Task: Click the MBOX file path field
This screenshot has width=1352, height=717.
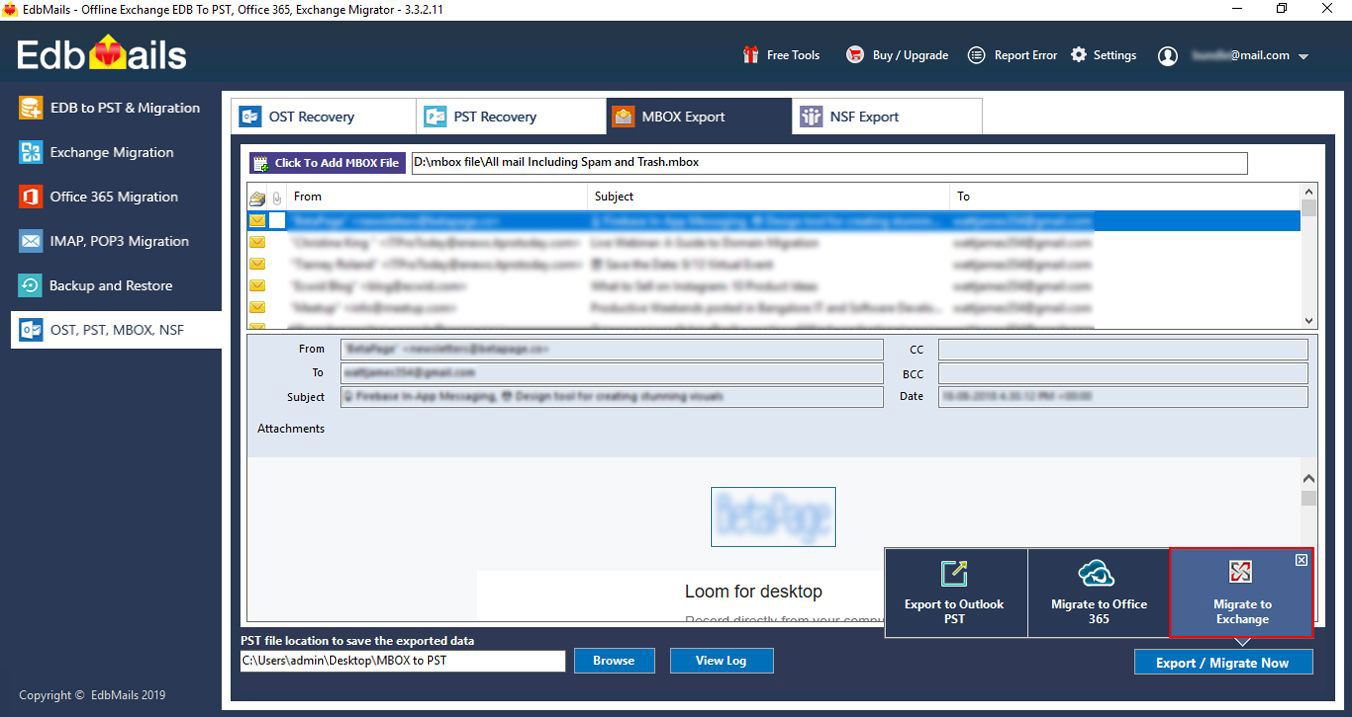Action: pyautogui.click(x=829, y=163)
